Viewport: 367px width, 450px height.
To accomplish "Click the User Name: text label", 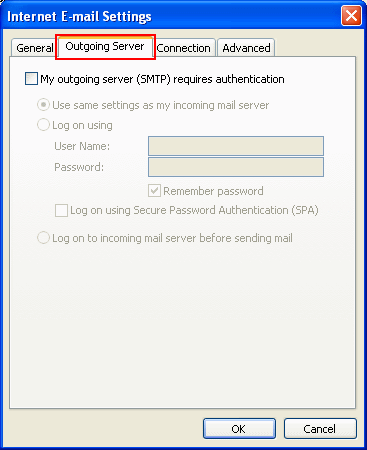I will click(x=82, y=146).
